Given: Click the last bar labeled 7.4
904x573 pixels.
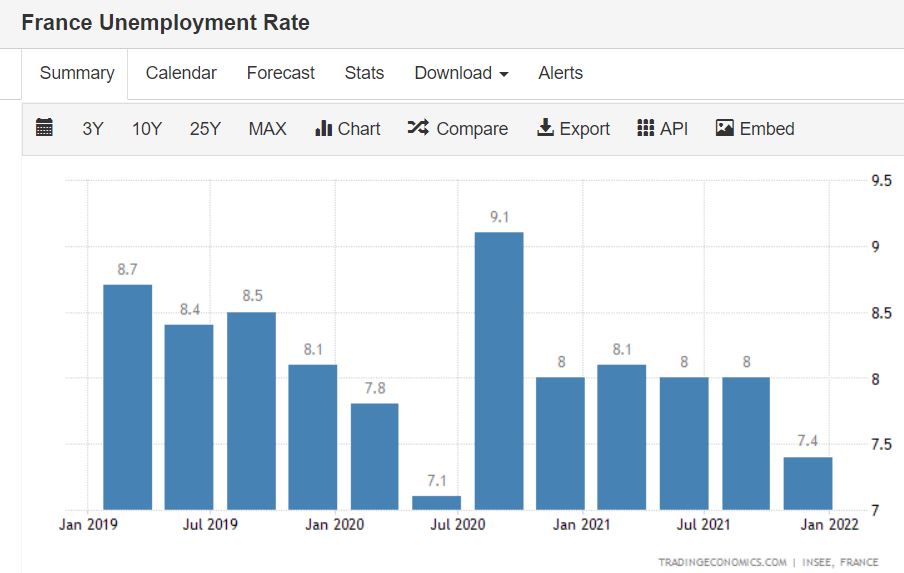Looking at the screenshot, I should [x=808, y=483].
